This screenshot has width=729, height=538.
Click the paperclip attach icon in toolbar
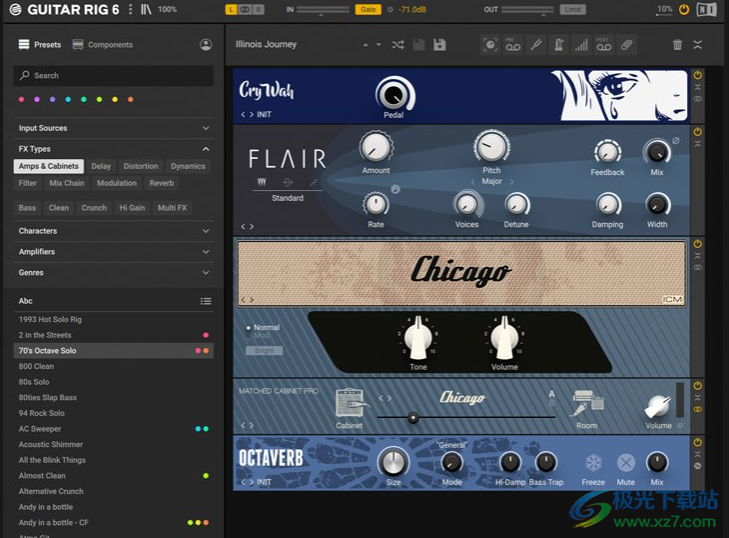click(626, 45)
